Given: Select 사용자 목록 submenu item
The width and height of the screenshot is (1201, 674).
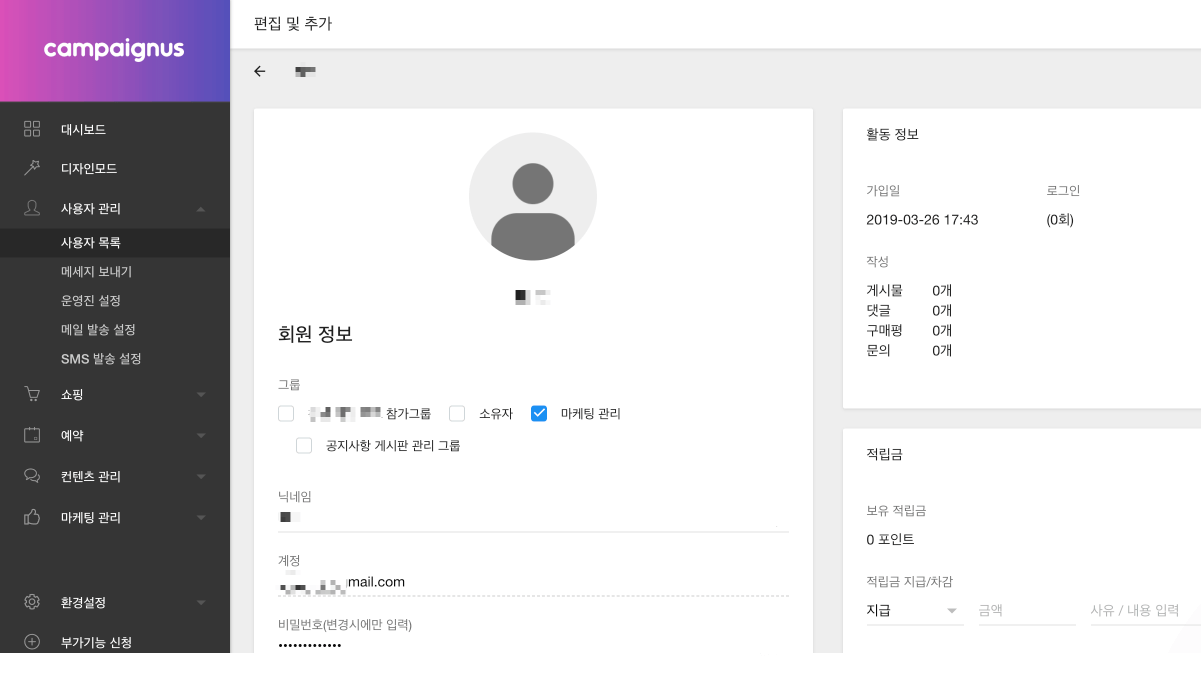Looking at the screenshot, I should [91, 243].
